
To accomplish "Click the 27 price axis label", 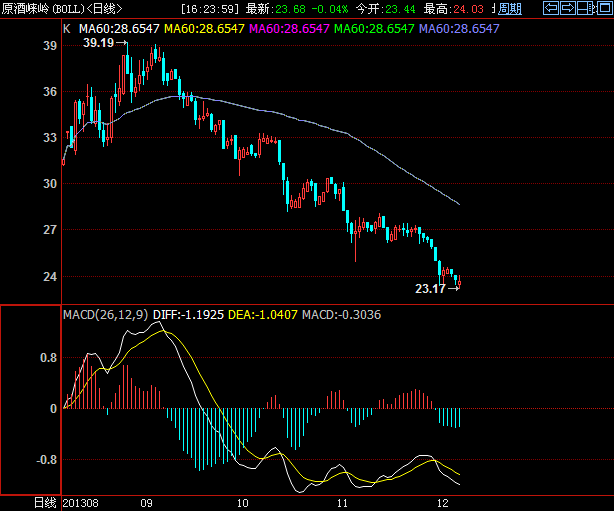I will pos(50,230).
